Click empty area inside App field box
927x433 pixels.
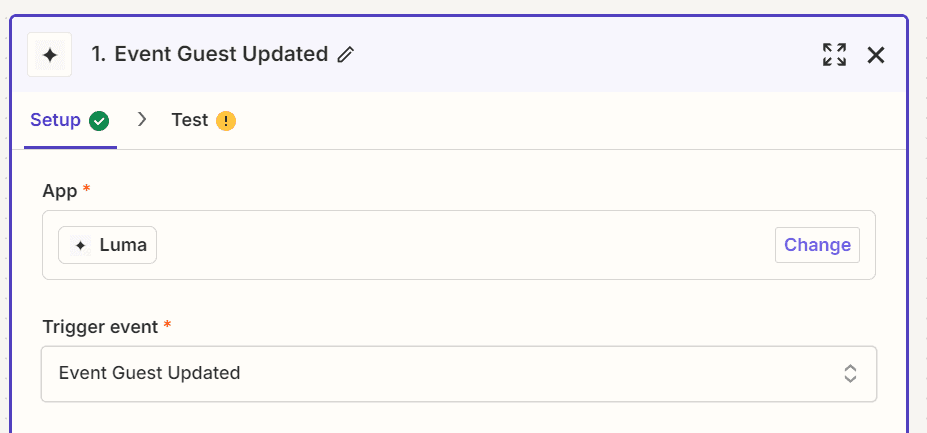click(x=461, y=245)
